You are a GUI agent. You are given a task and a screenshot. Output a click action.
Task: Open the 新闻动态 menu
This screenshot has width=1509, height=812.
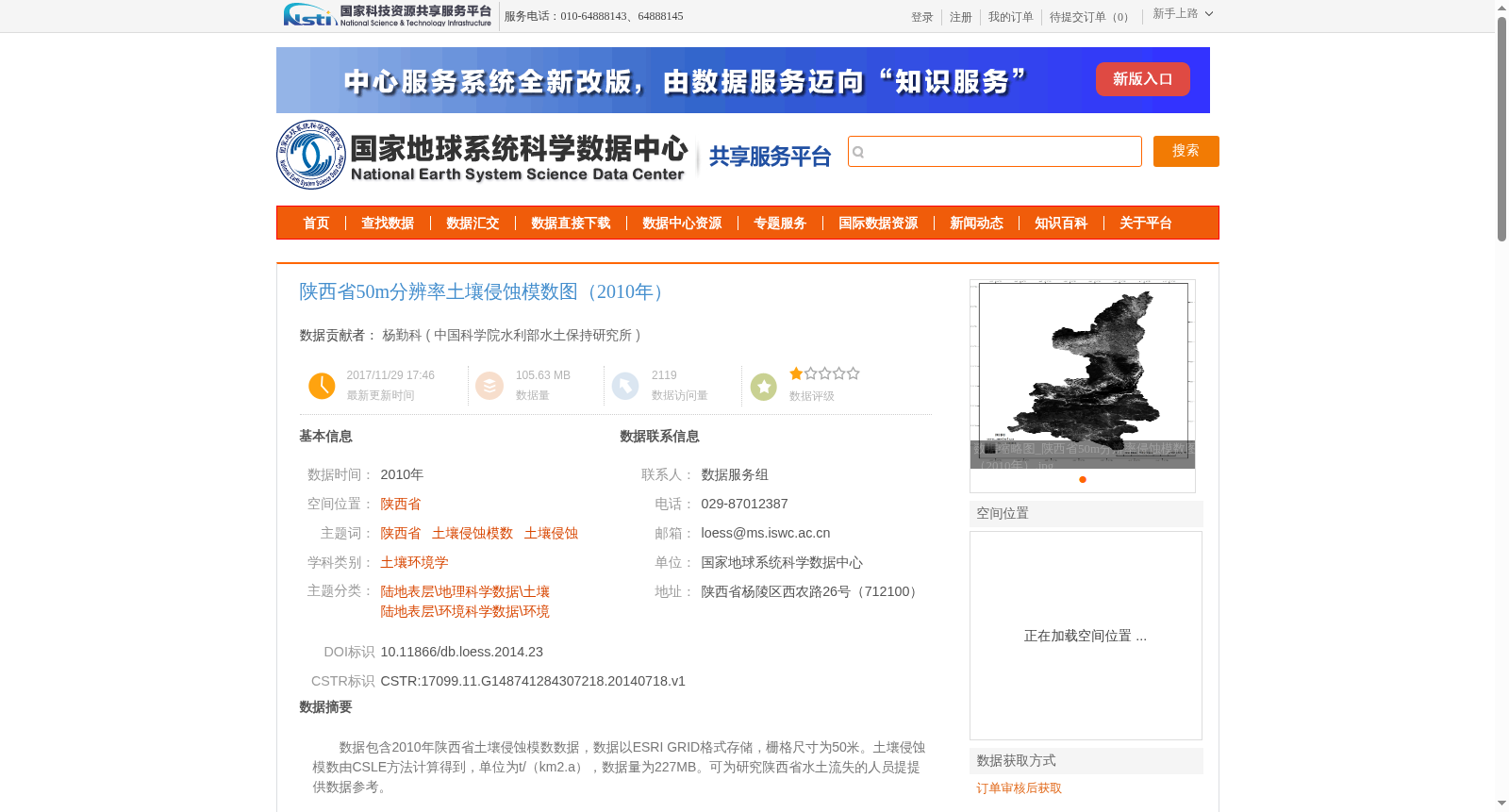(976, 224)
